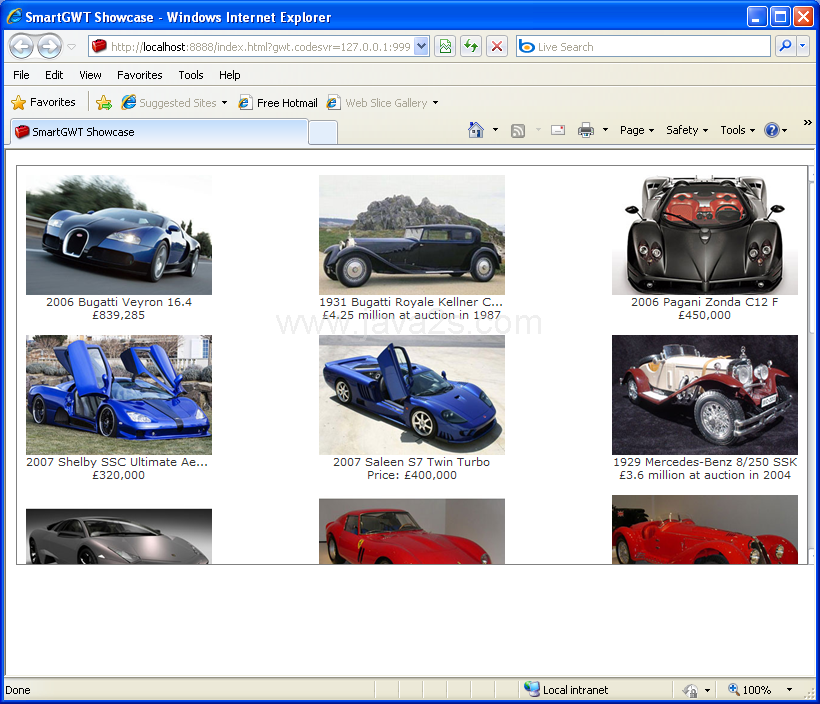Click '£4.25 million at auction in 1987'
This screenshot has width=820, height=704.
(412, 315)
